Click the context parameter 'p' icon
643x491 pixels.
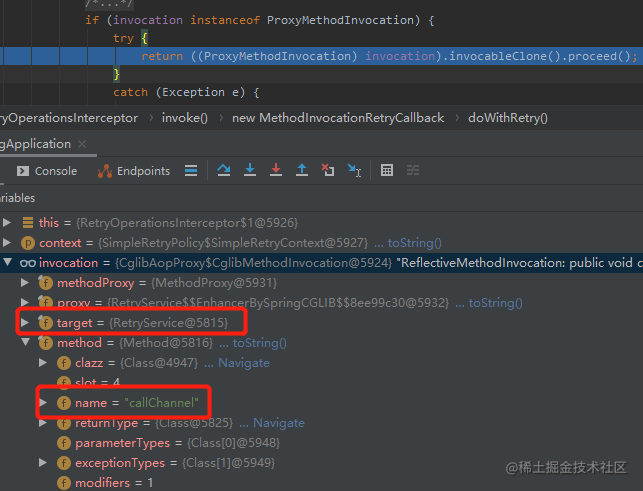[28, 243]
